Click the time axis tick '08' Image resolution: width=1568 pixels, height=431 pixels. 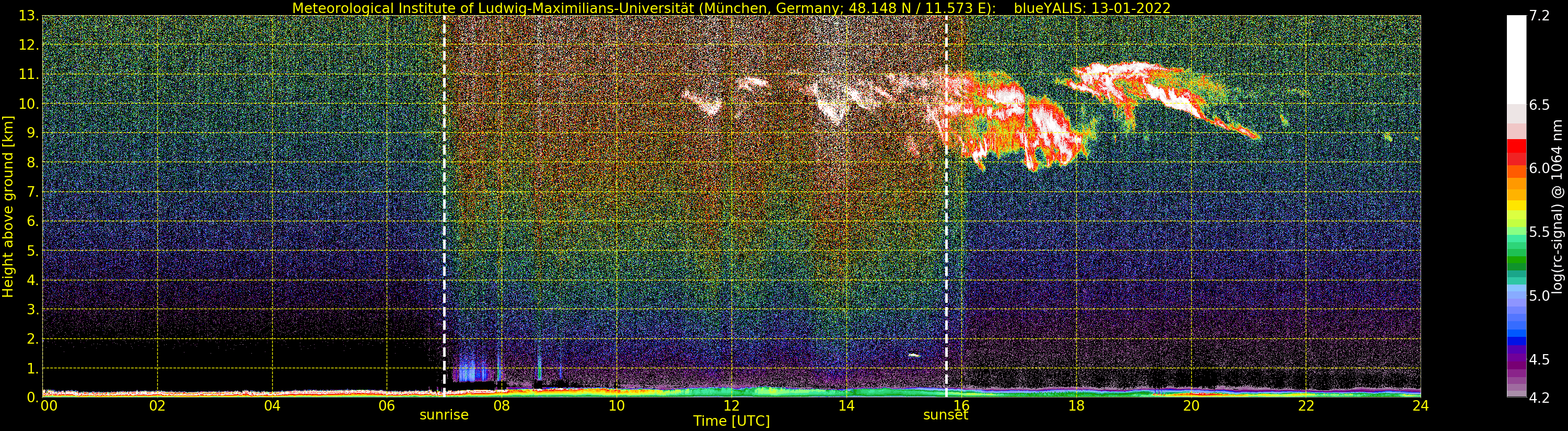pyautogui.click(x=502, y=405)
